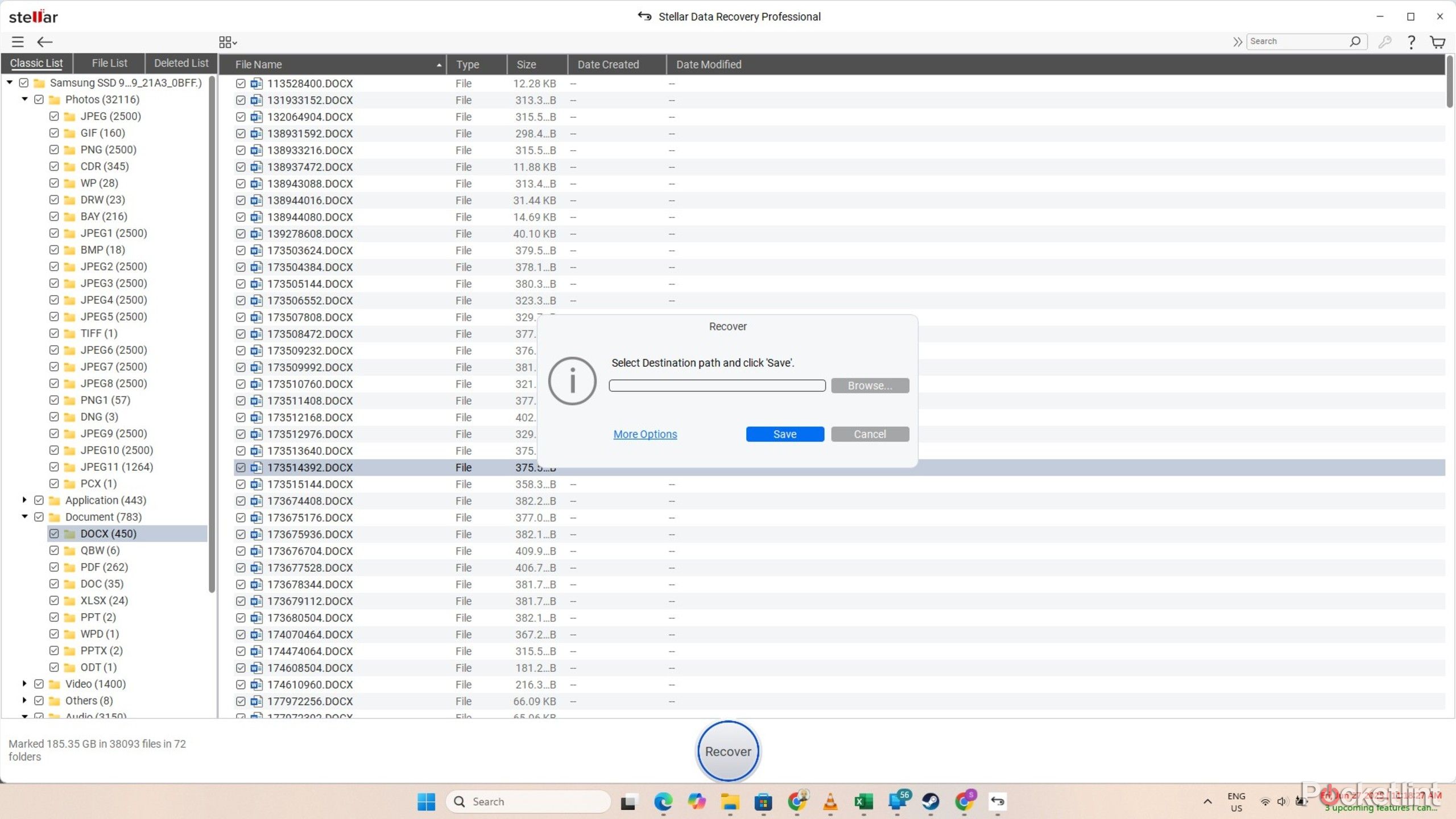Click the magnifier icon in Search box
The width and height of the screenshot is (1456, 819).
pos(1355,42)
